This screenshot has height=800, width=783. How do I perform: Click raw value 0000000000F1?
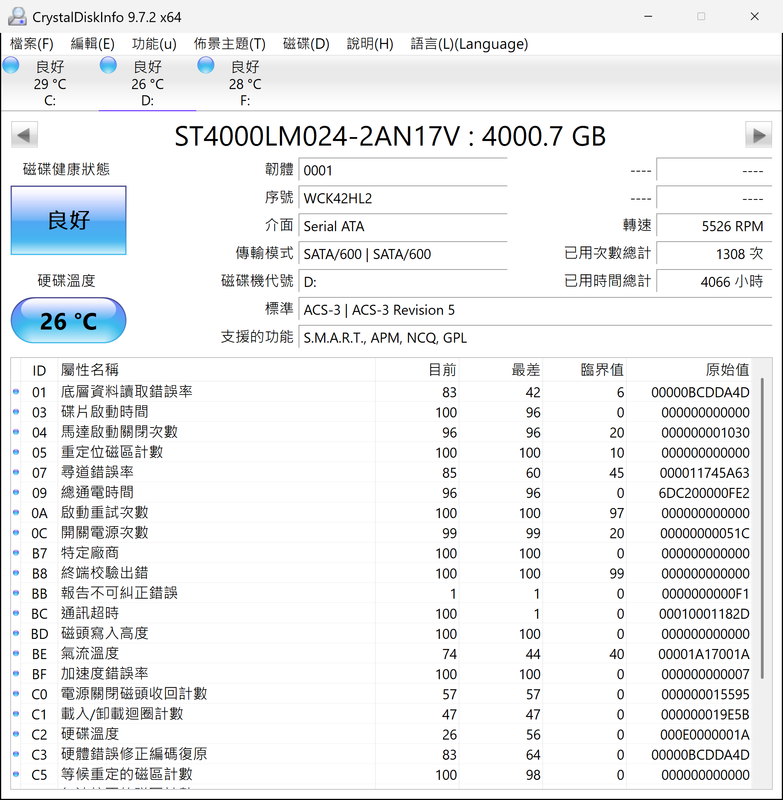pyautogui.click(x=705, y=594)
